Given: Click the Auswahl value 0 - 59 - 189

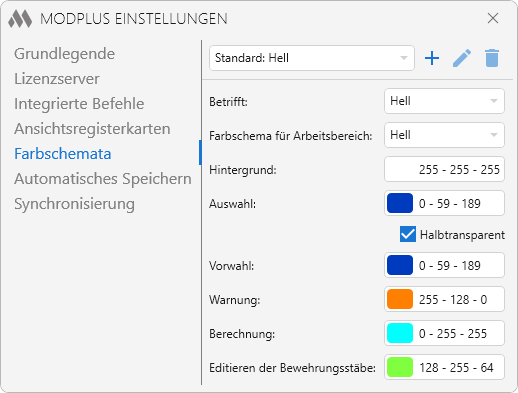Looking at the screenshot, I should [449, 204].
